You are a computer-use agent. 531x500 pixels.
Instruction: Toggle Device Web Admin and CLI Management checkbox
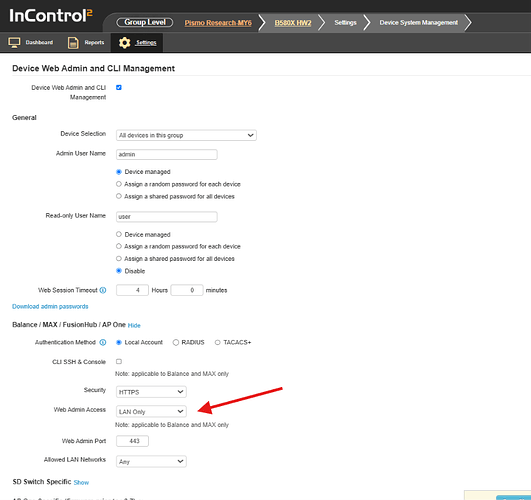119,87
